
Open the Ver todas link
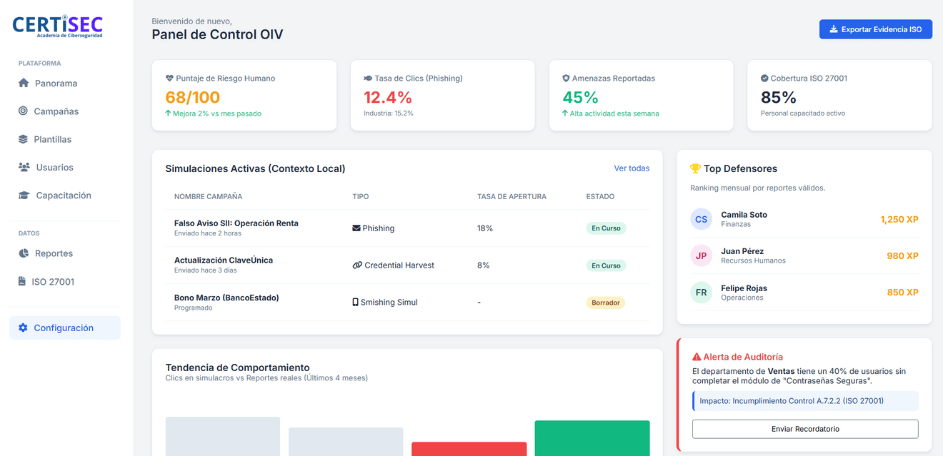pyautogui.click(x=631, y=168)
